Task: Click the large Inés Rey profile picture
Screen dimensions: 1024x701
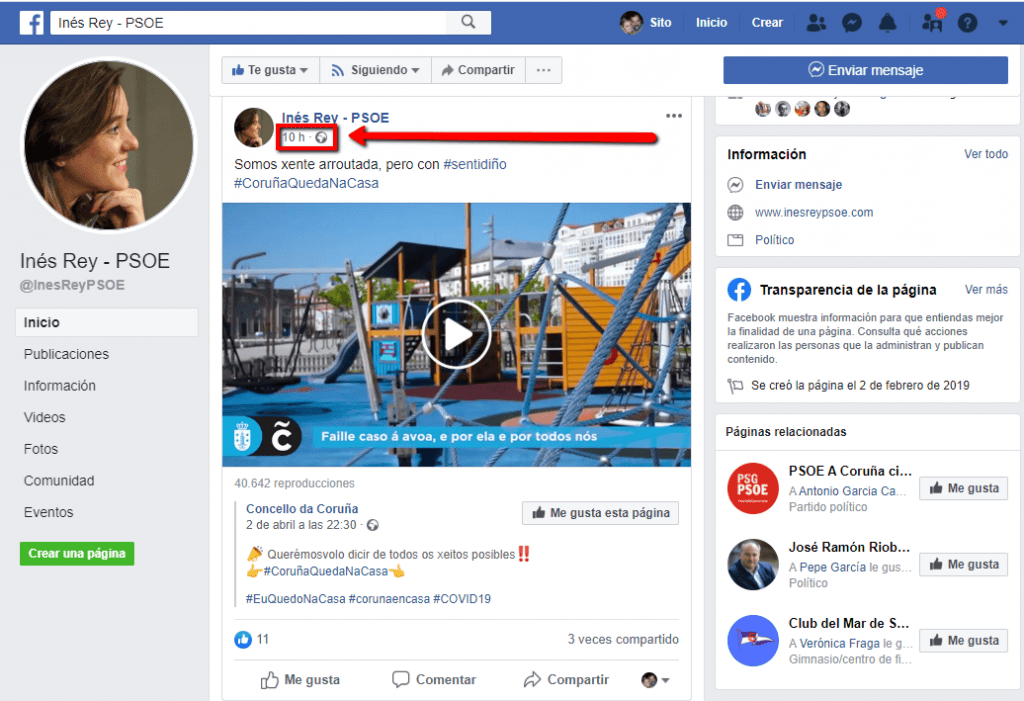Action: pos(108,144)
